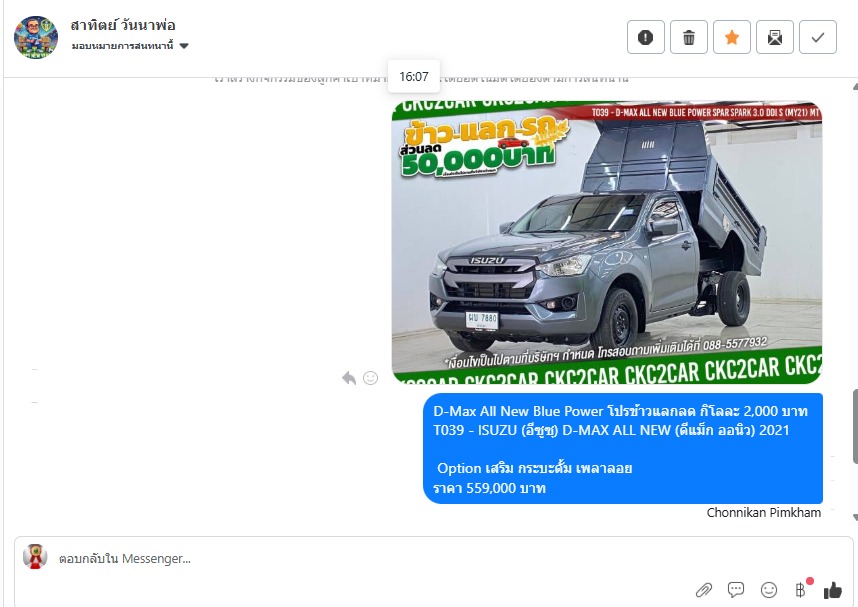The width and height of the screenshot is (858, 607).
Task: Send a thumbs-up like
Action: pos(832,590)
